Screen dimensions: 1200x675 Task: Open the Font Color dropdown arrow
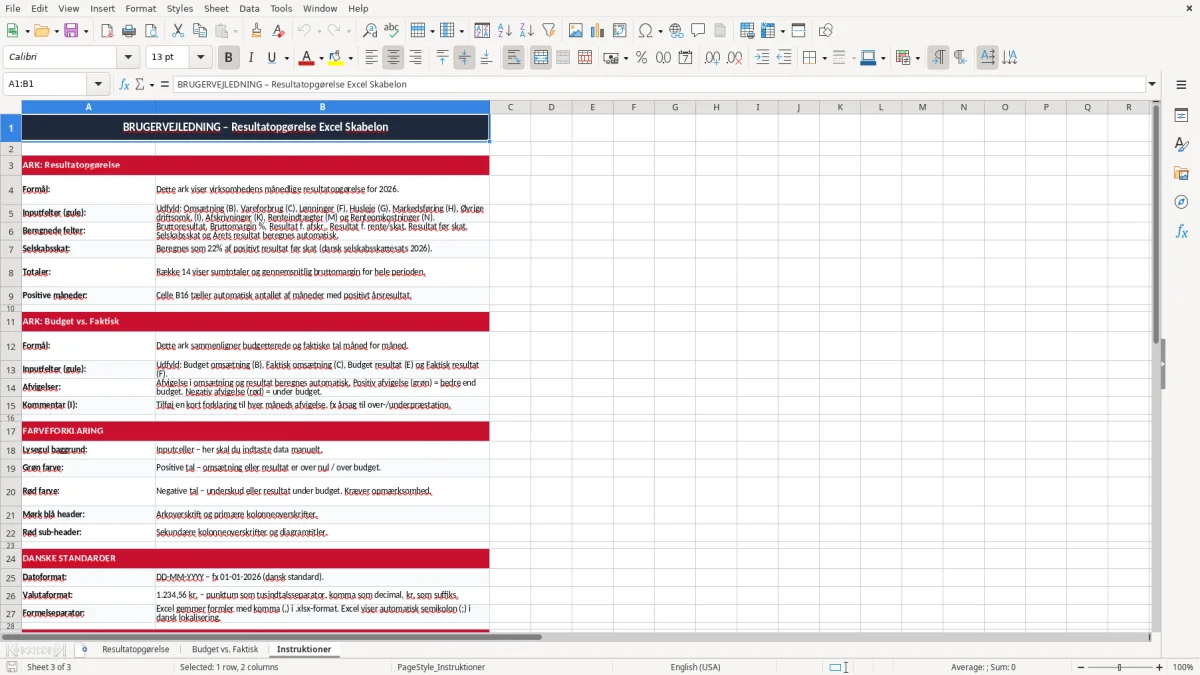click(x=321, y=58)
